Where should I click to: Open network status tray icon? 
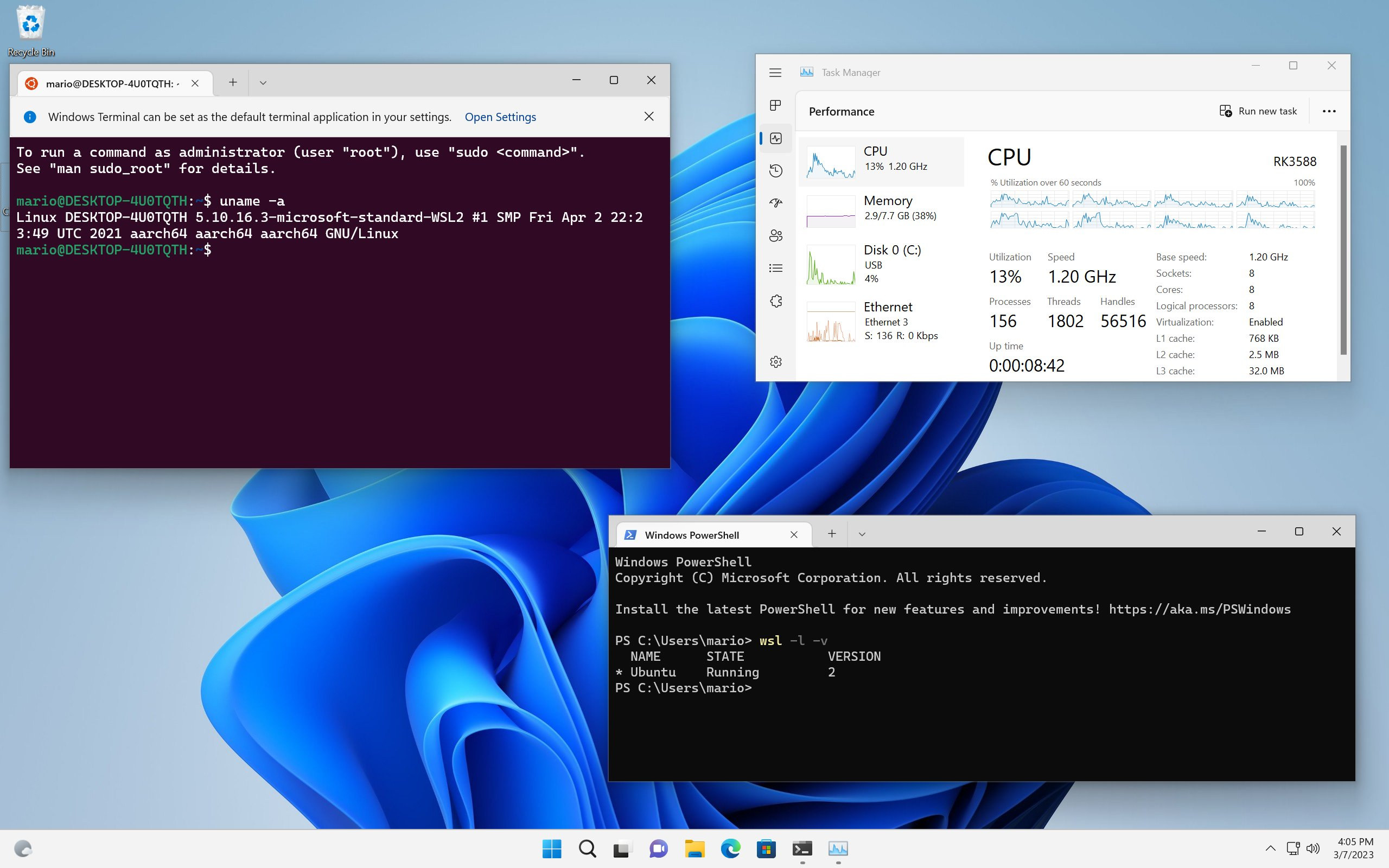1292,848
